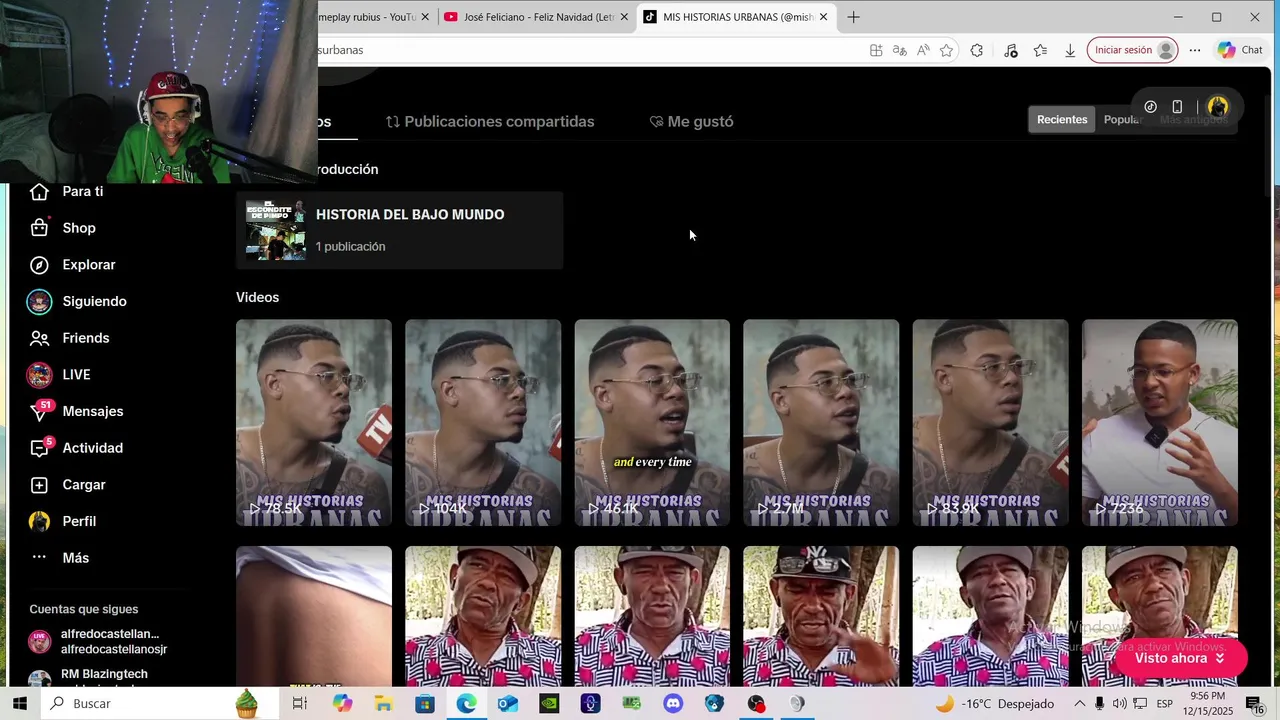Open Task View on taskbar
The width and height of the screenshot is (1280, 720).
click(299, 703)
